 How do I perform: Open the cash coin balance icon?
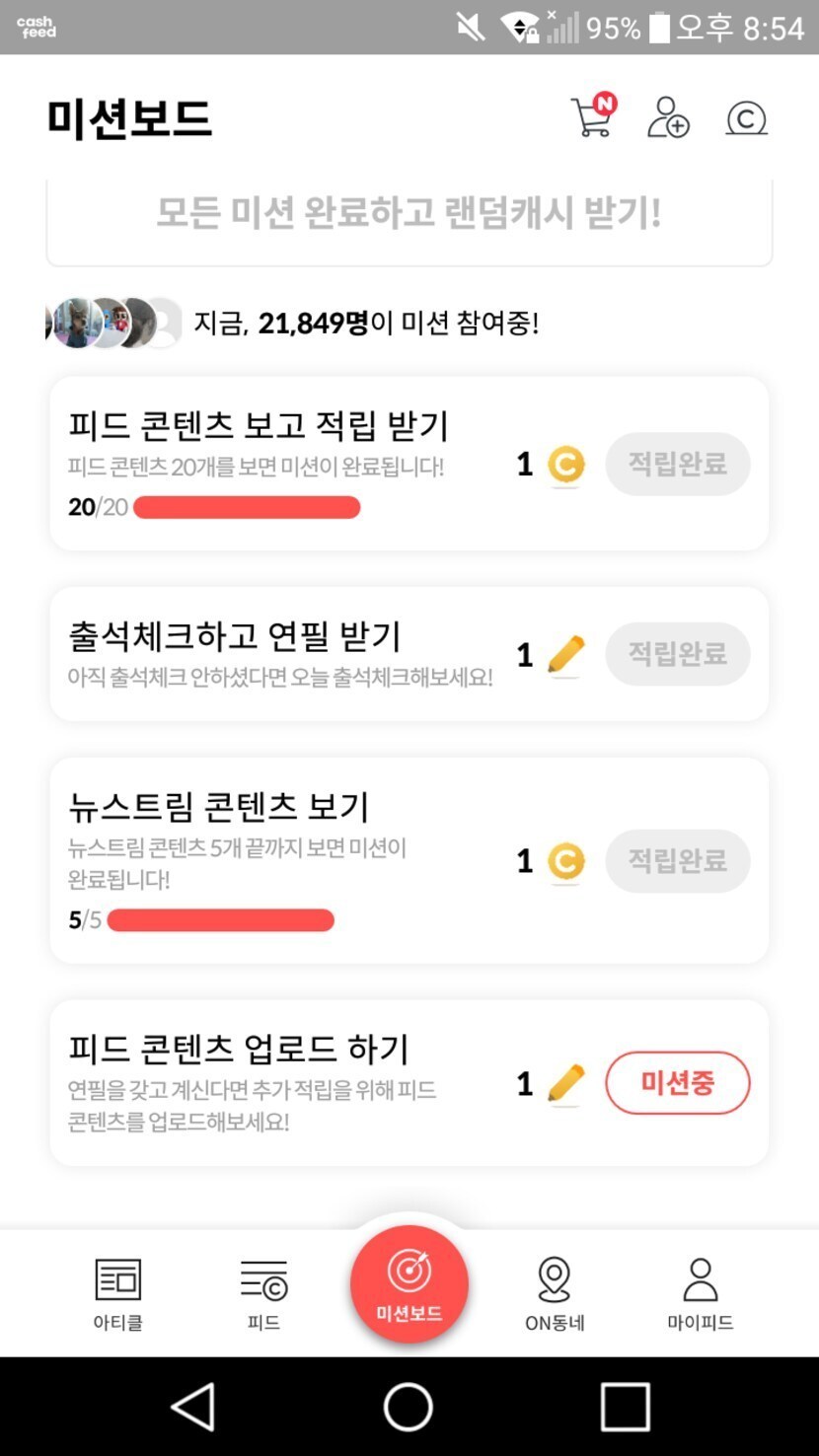coord(746,118)
